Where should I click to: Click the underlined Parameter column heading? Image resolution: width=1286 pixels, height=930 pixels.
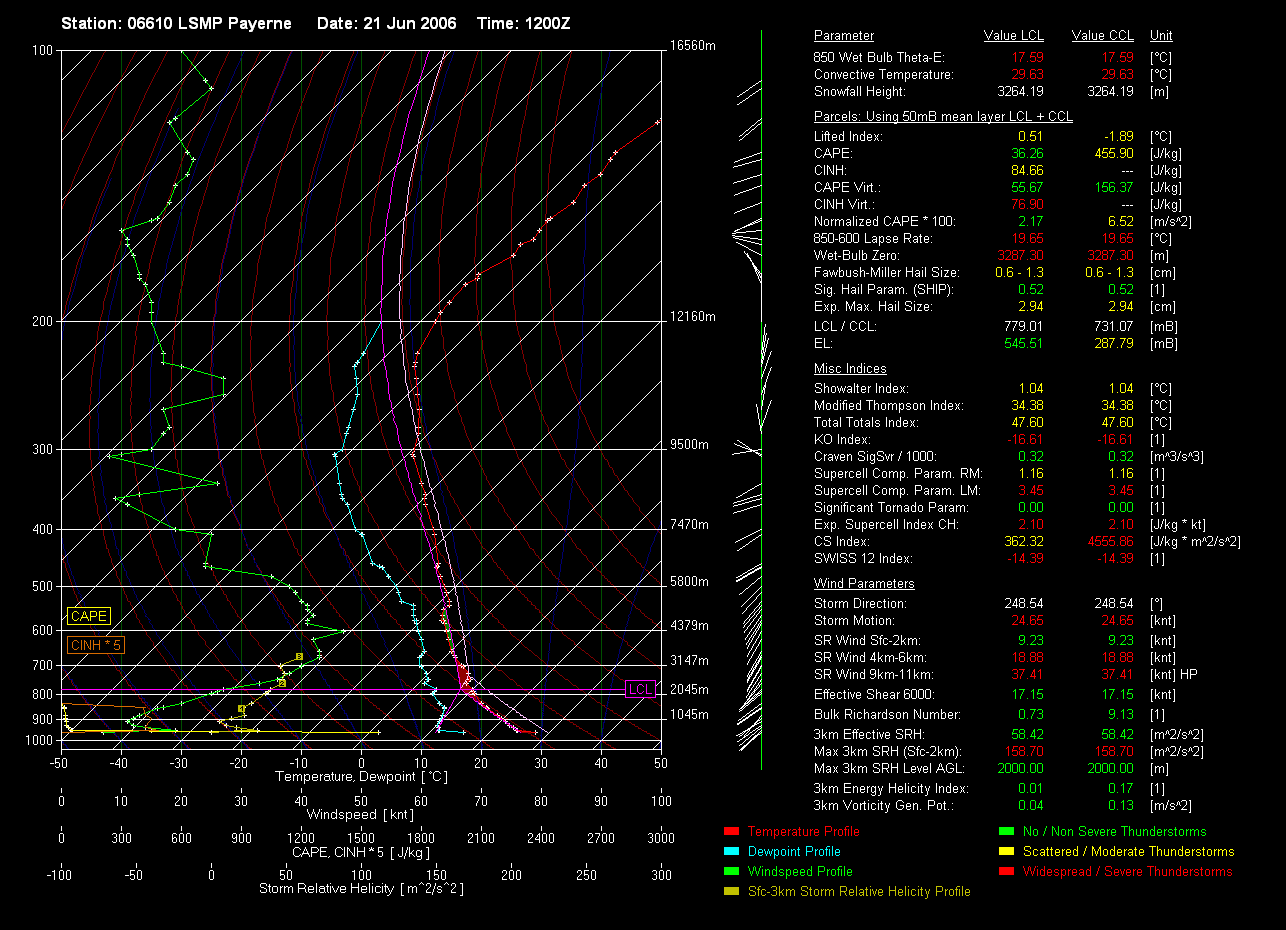pyautogui.click(x=843, y=36)
